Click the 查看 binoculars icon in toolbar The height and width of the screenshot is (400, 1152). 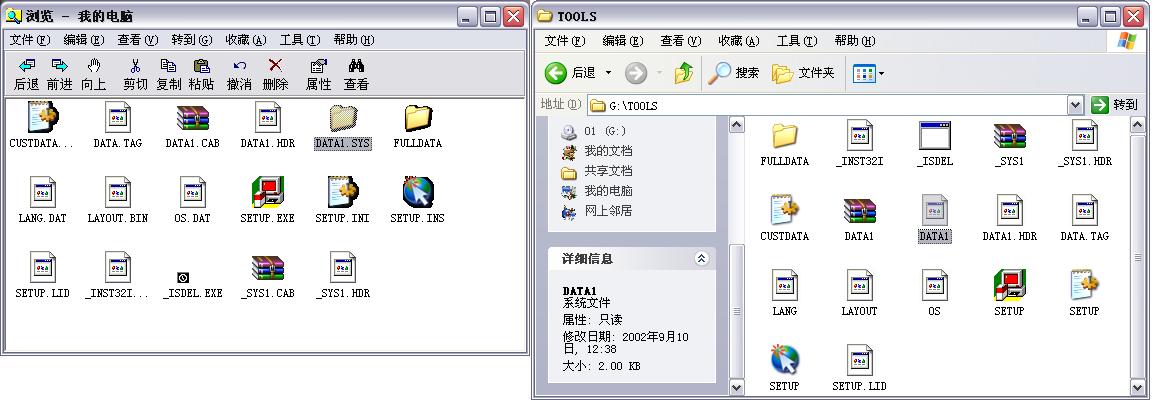[x=356, y=66]
